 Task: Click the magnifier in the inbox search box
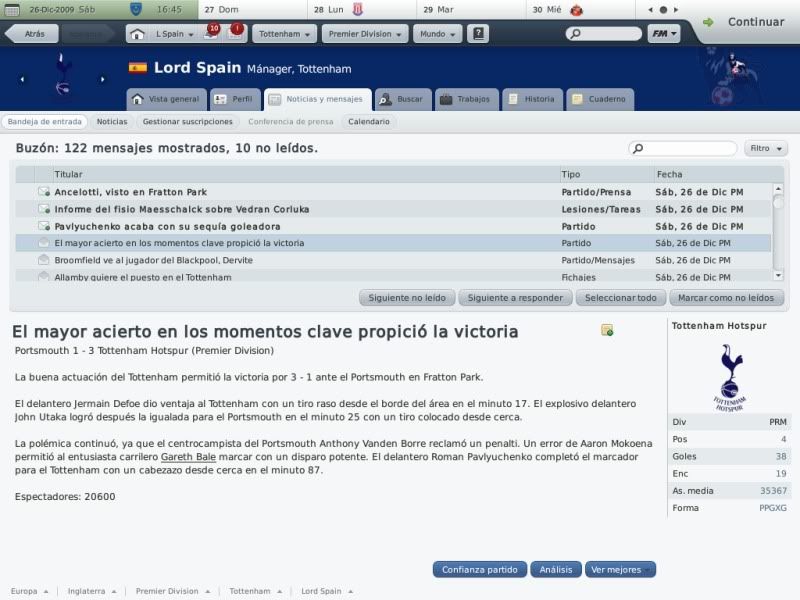point(638,148)
